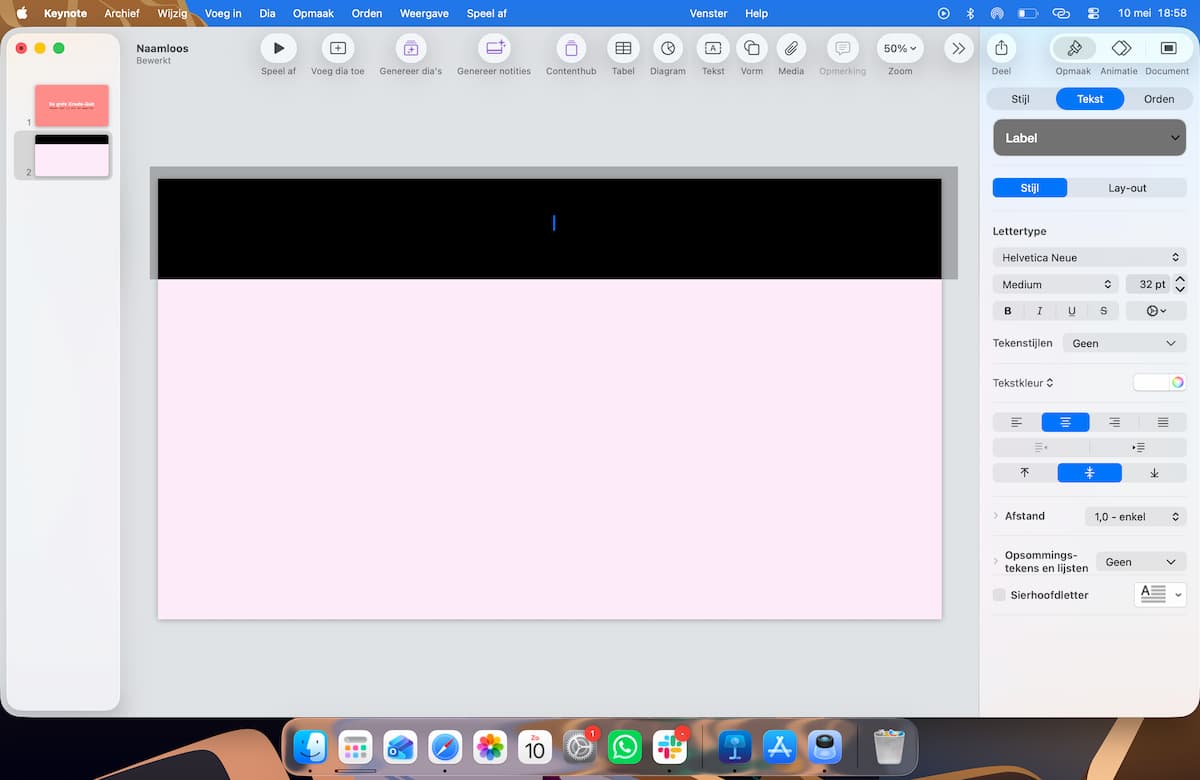Screen dimensions: 1200x780
Task: Open the Media picker
Action: (x=791, y=48)
